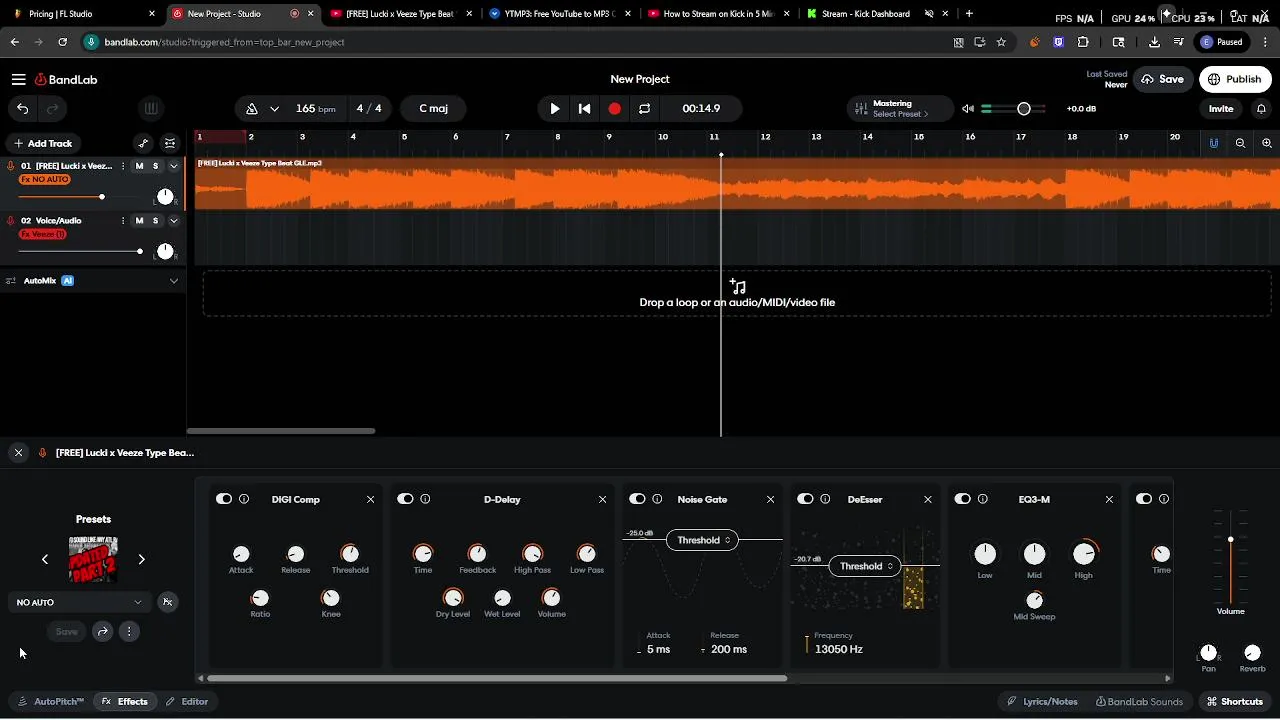Click the Add Track button
1280x720 pixels.
(42, 143)
